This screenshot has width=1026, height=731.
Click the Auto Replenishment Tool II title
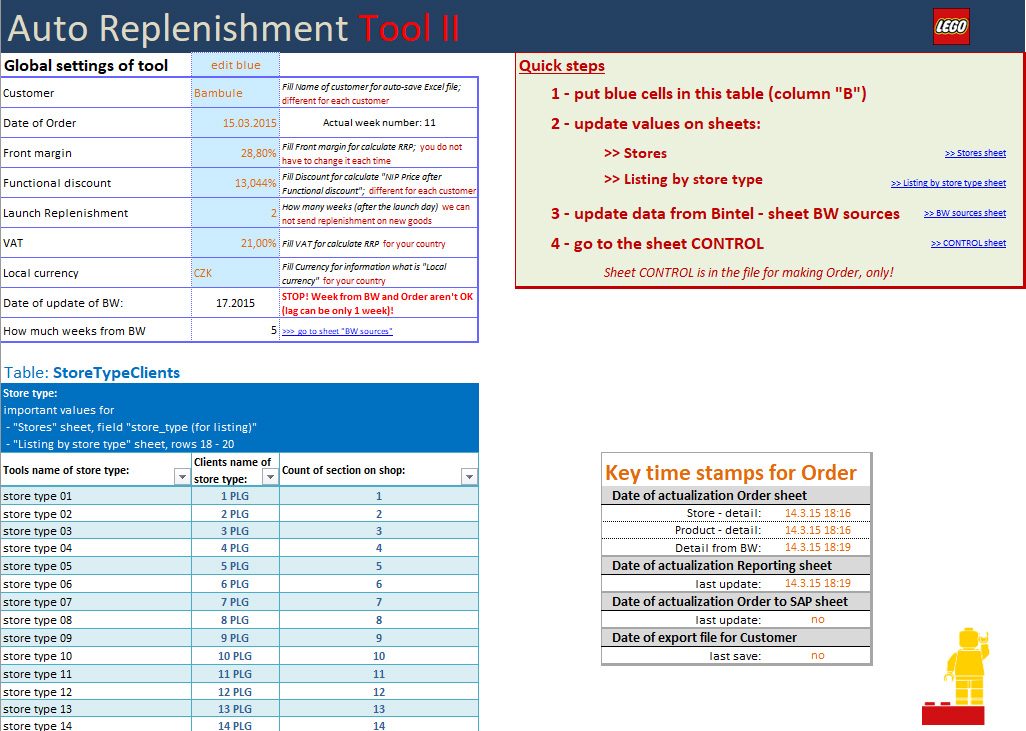(234, 28)
